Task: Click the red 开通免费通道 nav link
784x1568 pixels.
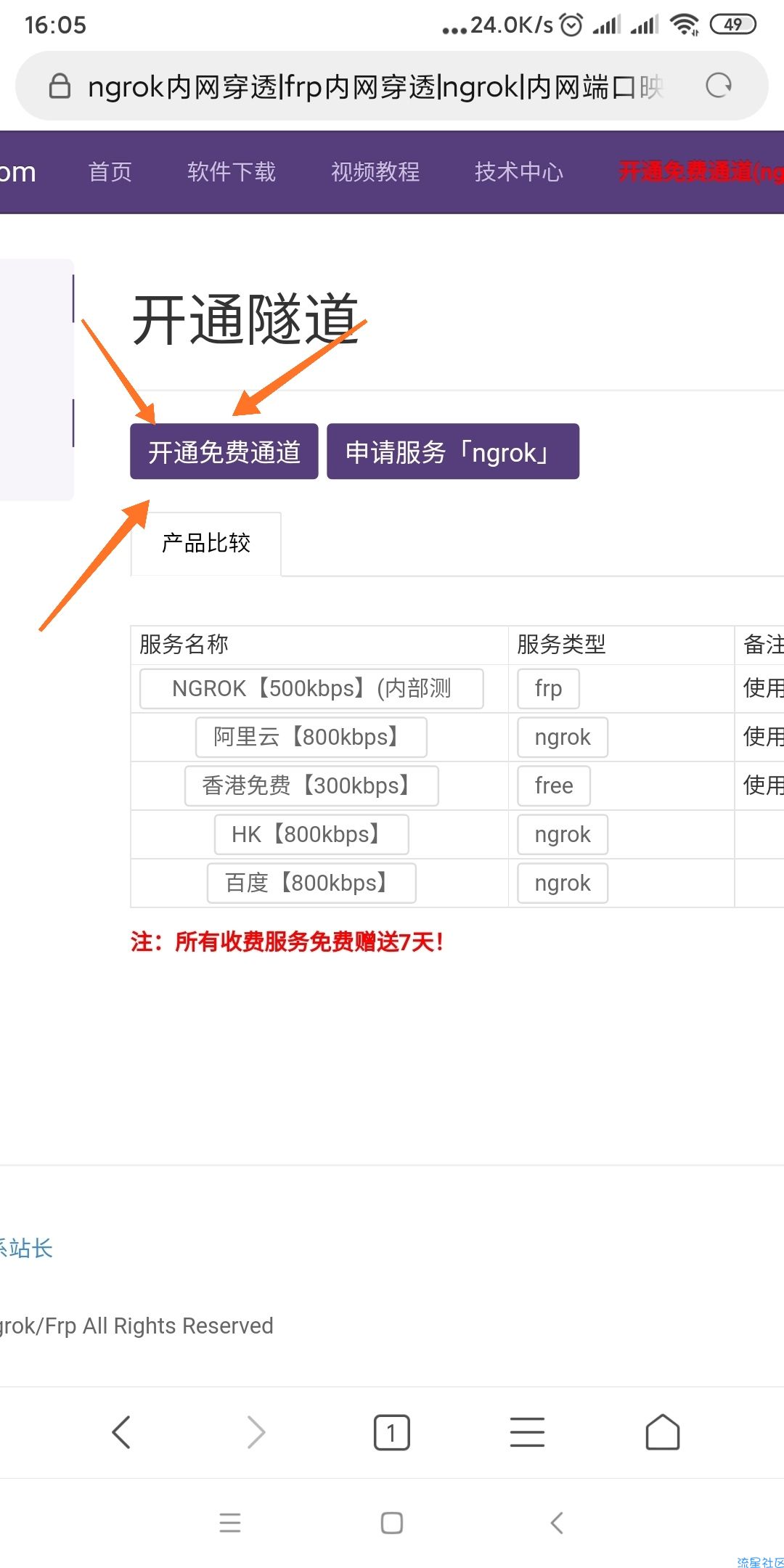Action: pyautogui.click(x=701, y=172)
